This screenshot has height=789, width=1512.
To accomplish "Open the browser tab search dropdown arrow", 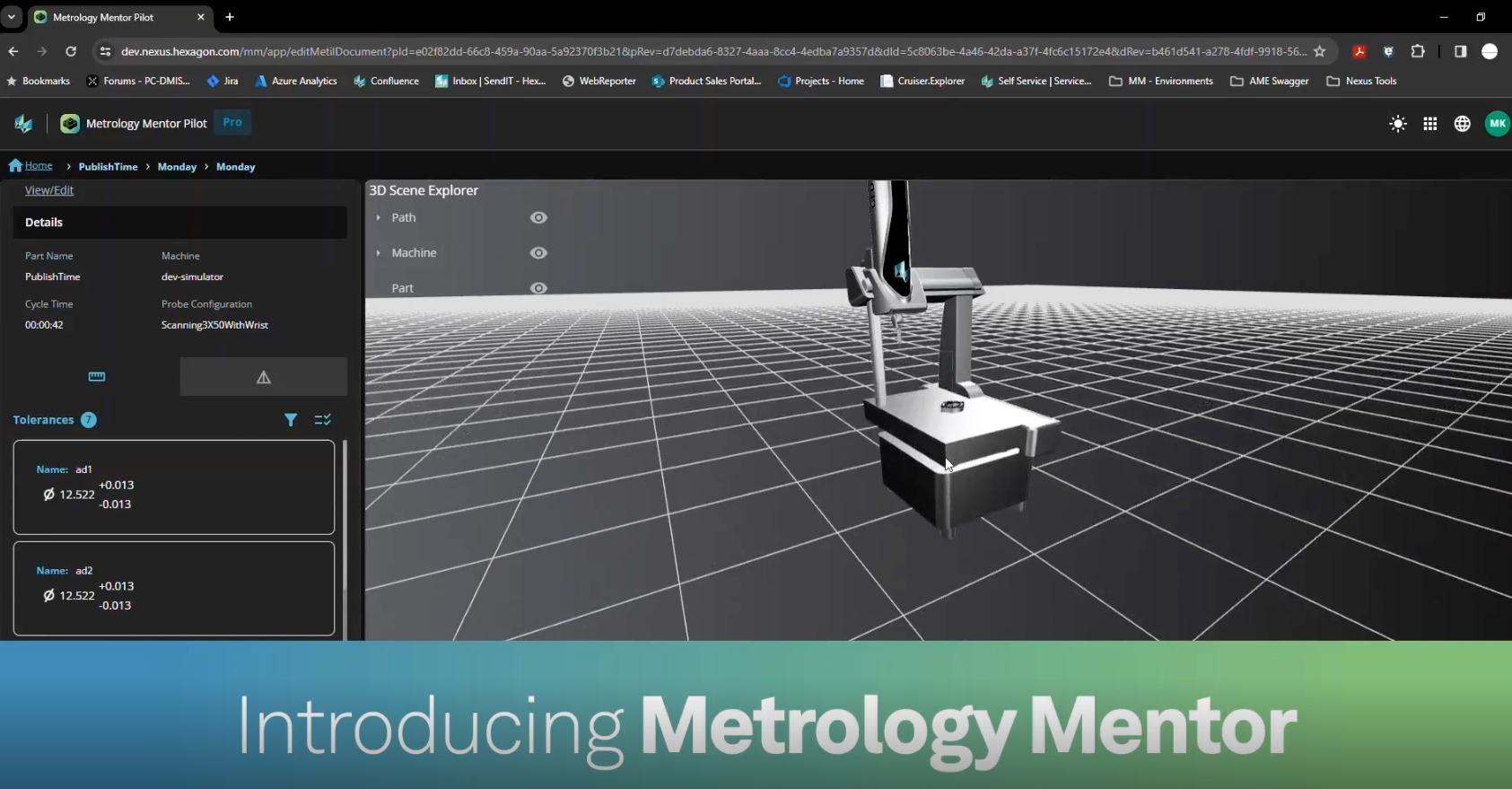I will coord(12,17).
